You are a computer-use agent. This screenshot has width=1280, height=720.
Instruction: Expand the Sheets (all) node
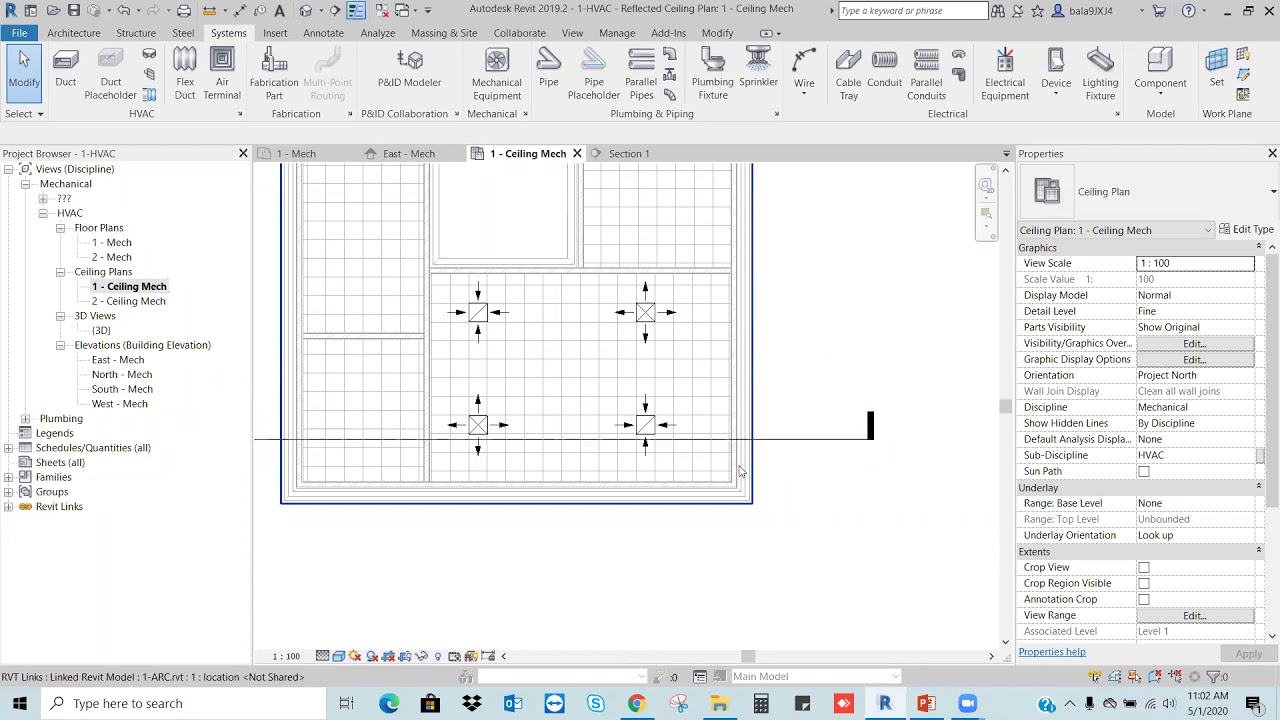(9, 463)
